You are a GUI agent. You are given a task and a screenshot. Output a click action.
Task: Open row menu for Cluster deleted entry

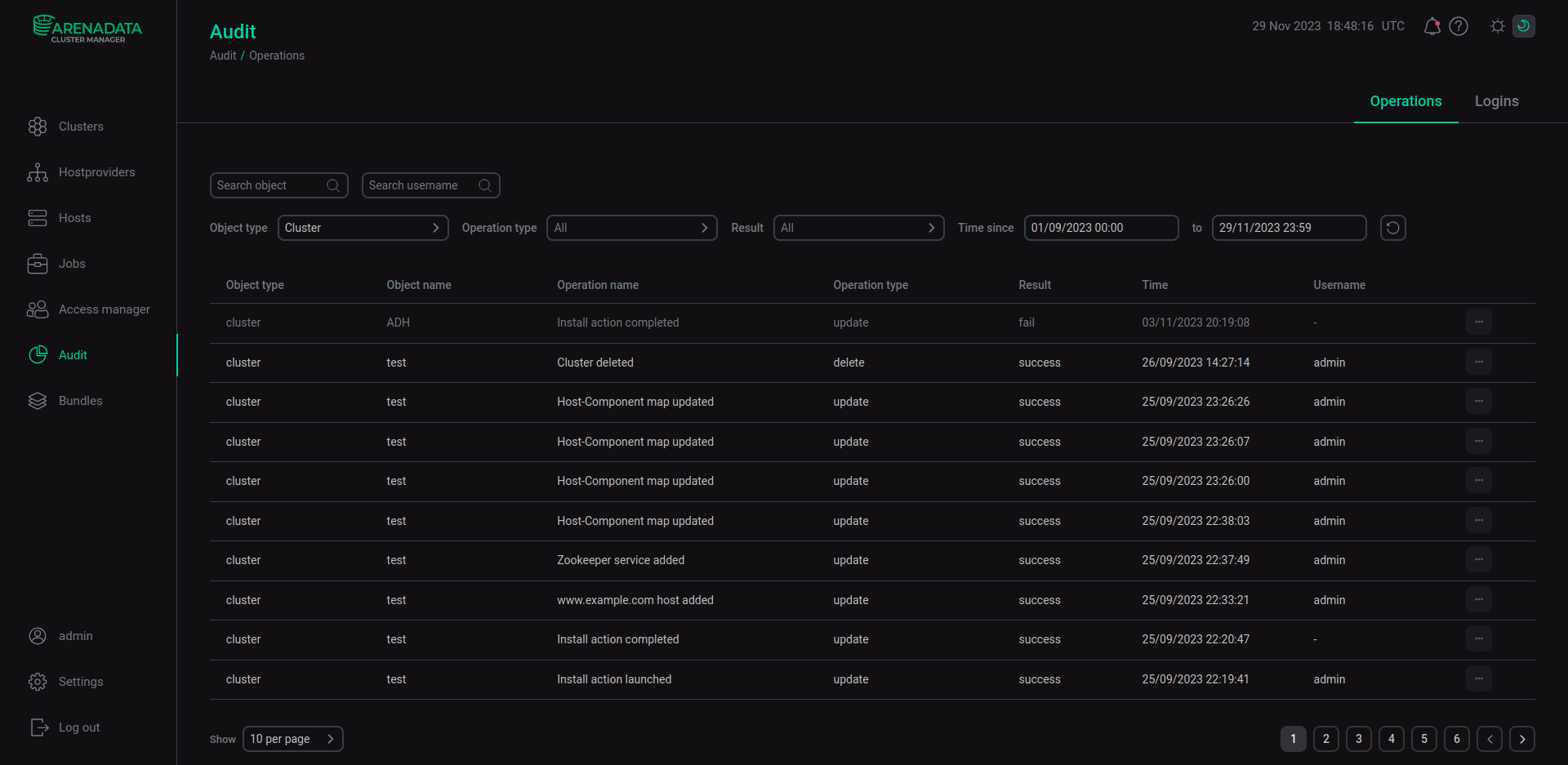[x=1479, y=362]
